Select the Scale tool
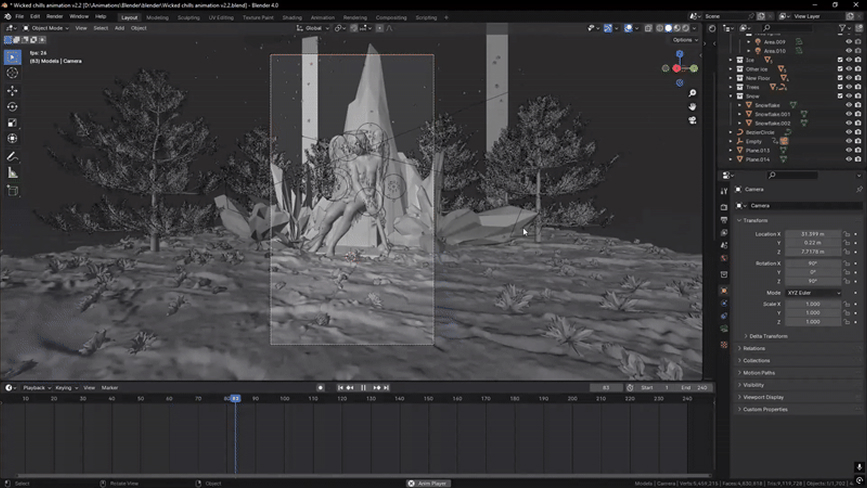The width and height of the screenshot is (867, 488). [x=12, y=122]
